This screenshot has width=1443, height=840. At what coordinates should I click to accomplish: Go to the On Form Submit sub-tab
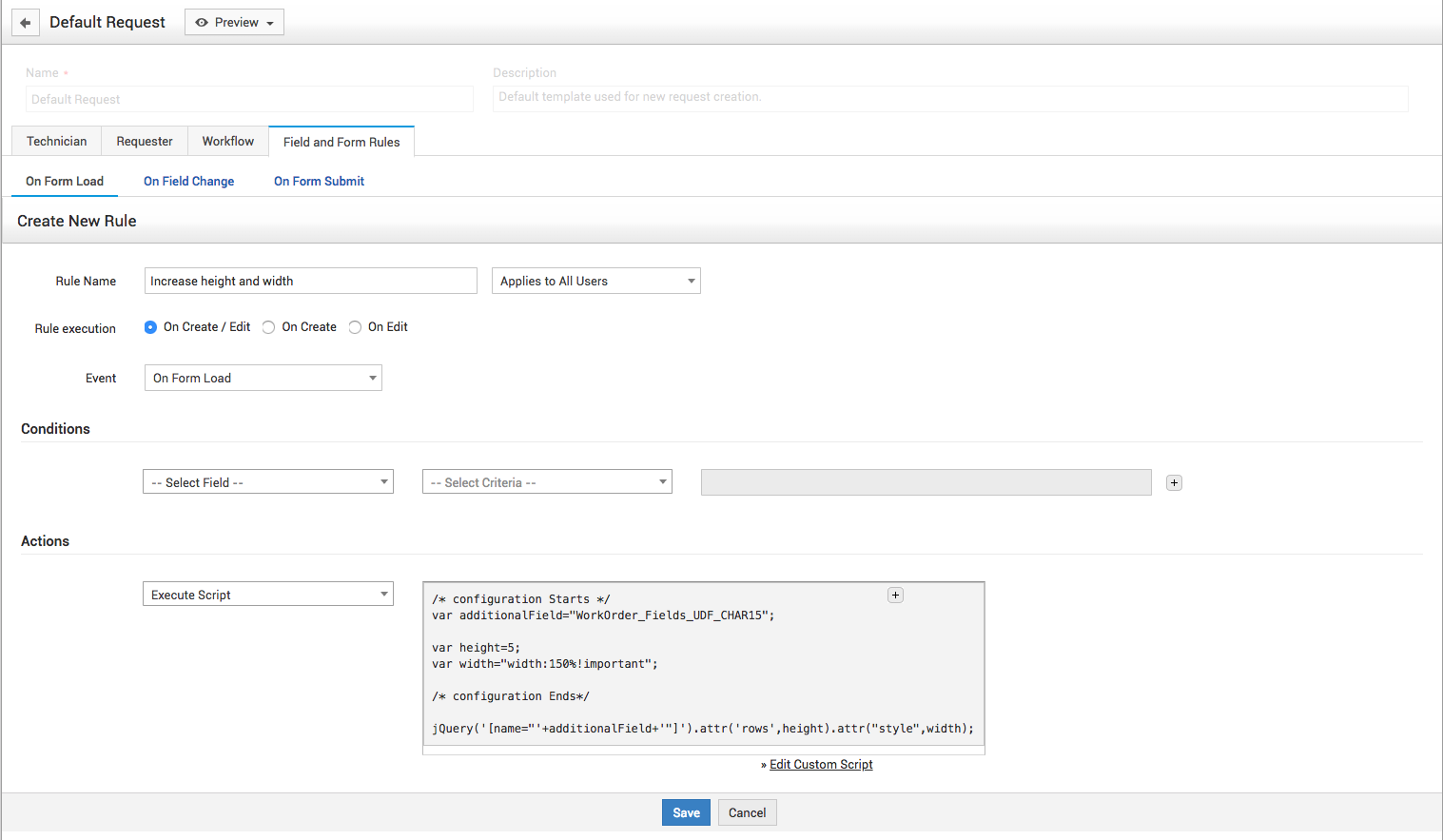point(319,182)
